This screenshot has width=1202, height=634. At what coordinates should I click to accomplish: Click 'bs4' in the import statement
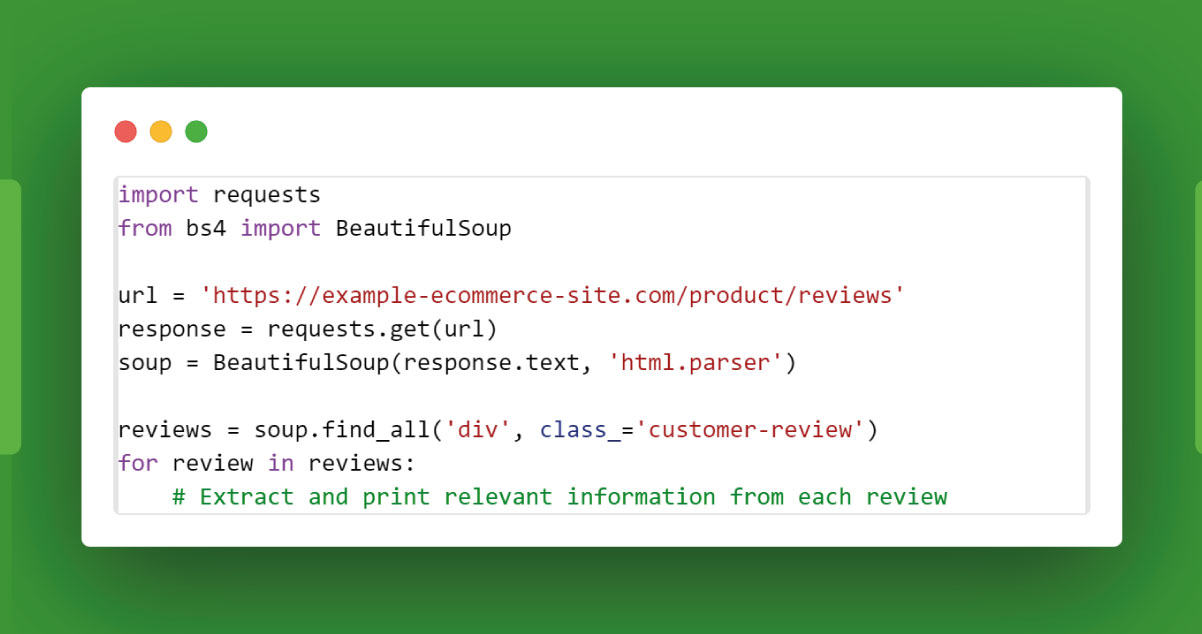206,228
